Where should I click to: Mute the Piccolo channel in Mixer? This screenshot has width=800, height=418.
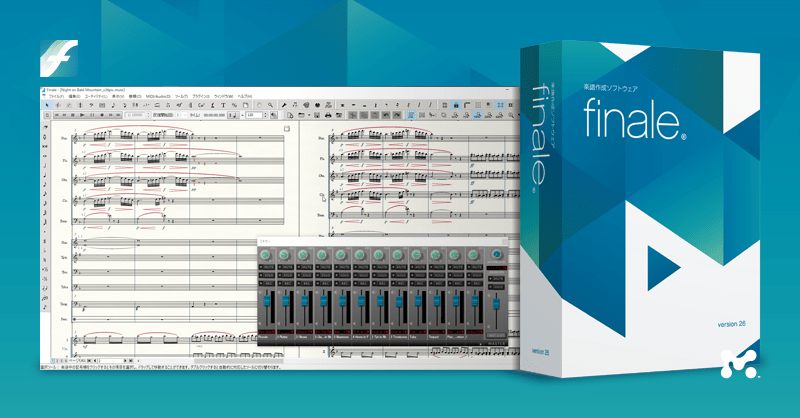tap(266, 267)
